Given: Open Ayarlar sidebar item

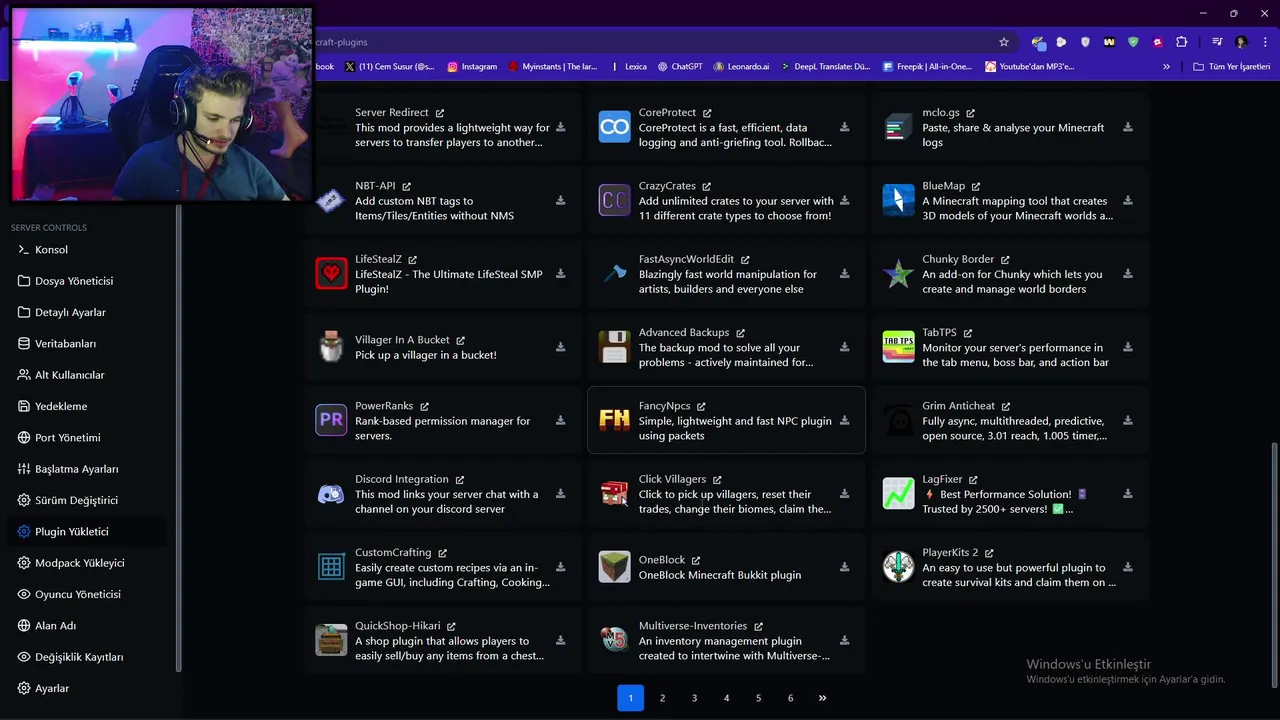Looking at the screenshot, I should coord(88,688).
